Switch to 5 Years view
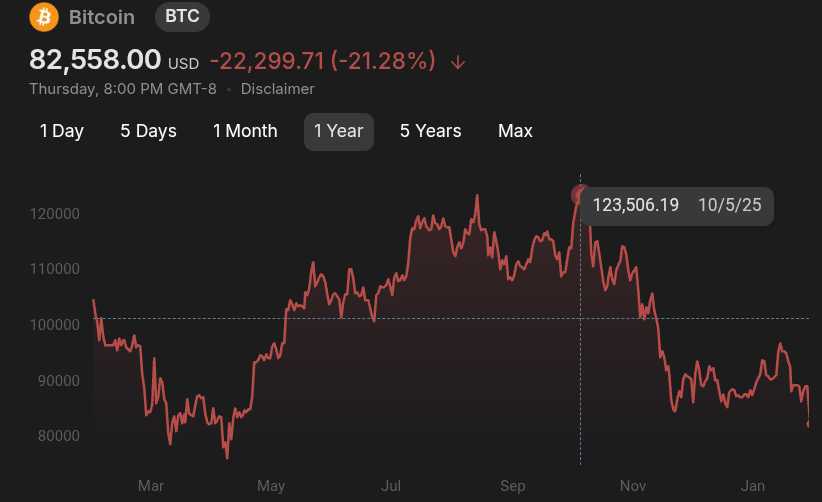The image size is (822, 502). click(430, 131)
